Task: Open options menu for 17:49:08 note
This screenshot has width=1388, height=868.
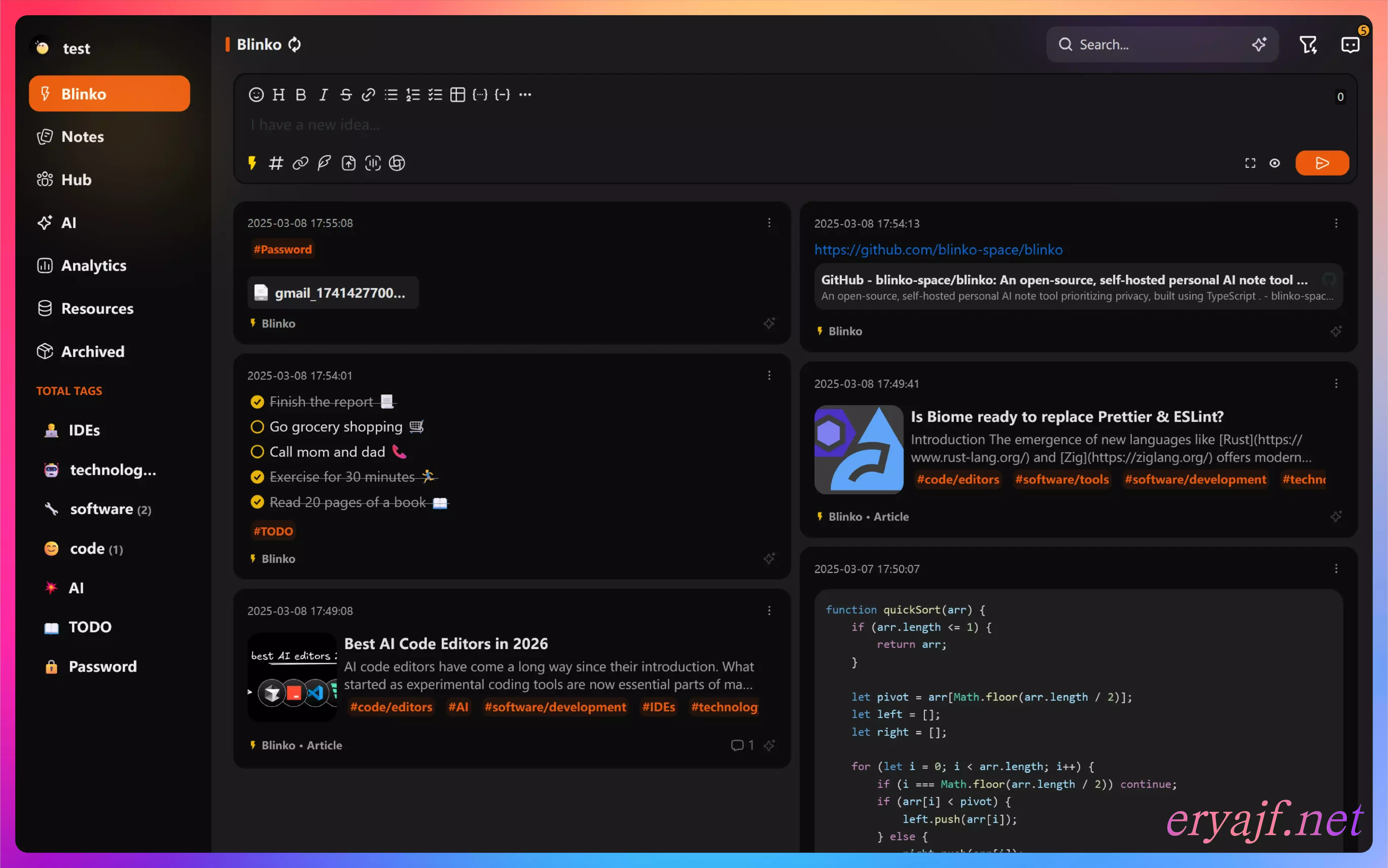Action: point(769,611)
